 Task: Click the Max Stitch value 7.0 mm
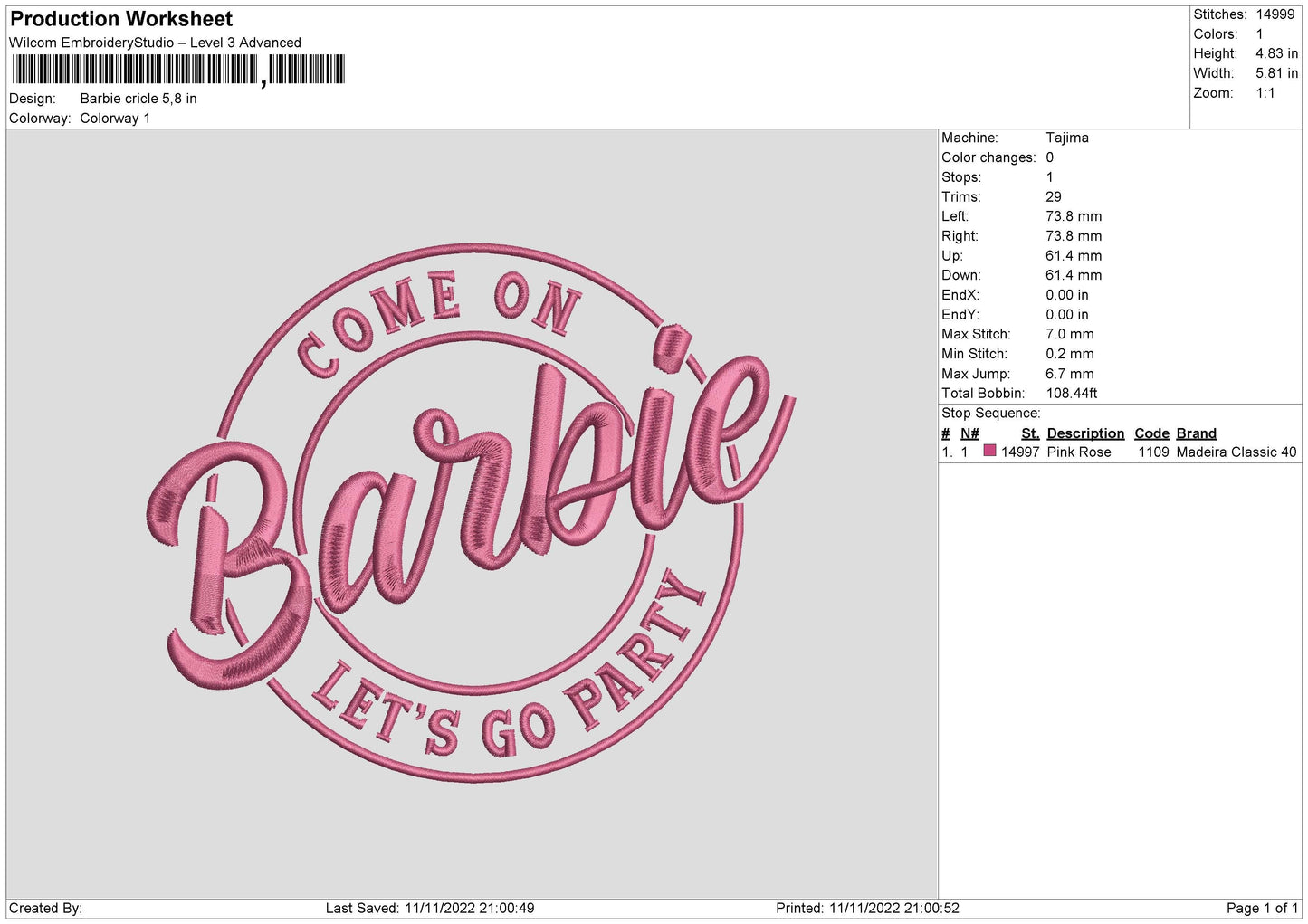click(x=1070, y=334)
